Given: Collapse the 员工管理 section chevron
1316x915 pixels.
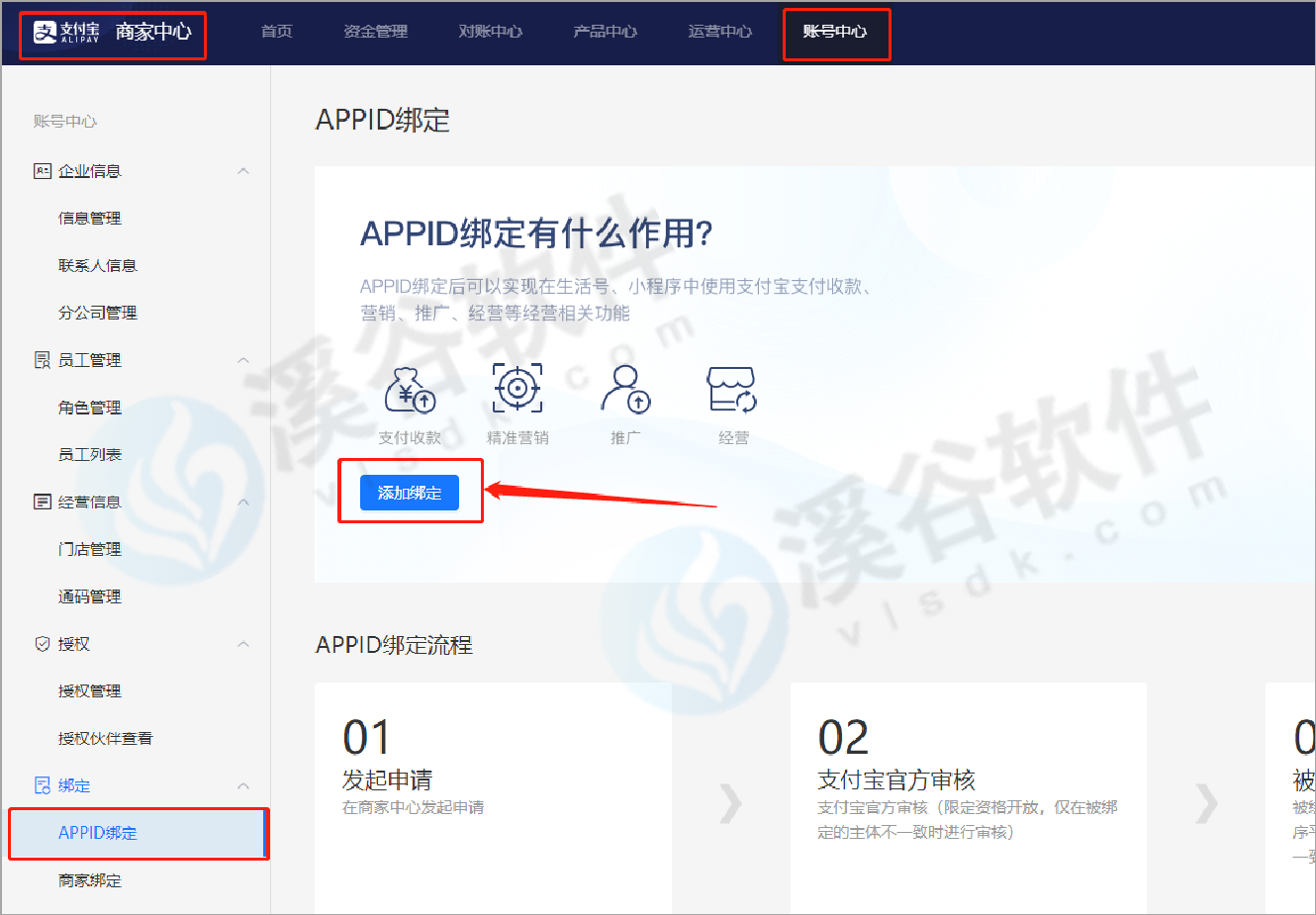Looking at the screenshot, I should point(243,360).
